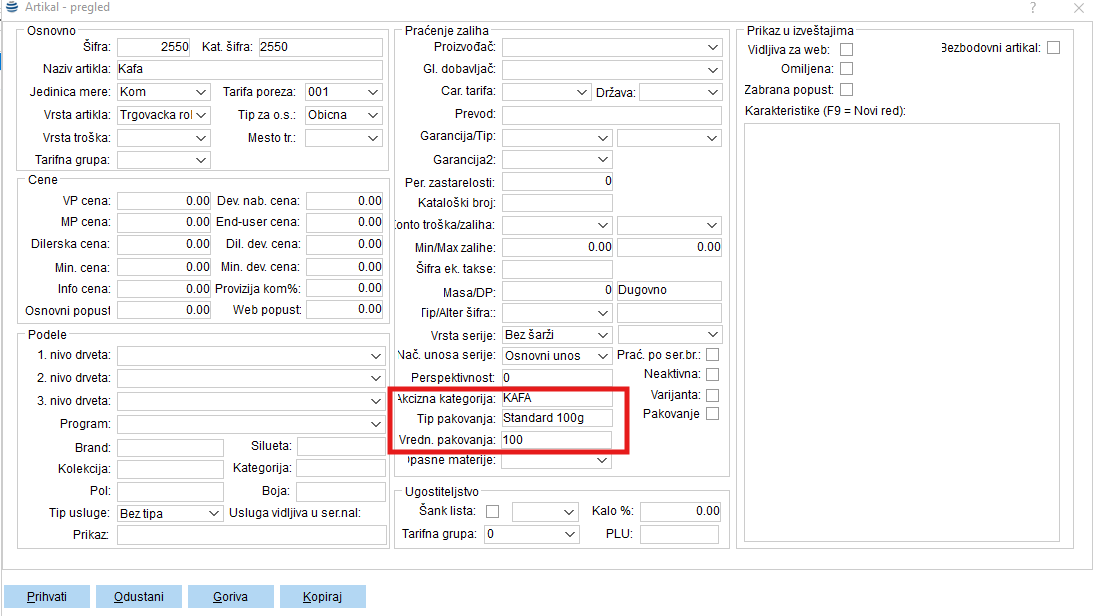Viewport: 1100px width, 616px height.
Task: Enable the Šank lista checkbox
Action: (493, 512)
